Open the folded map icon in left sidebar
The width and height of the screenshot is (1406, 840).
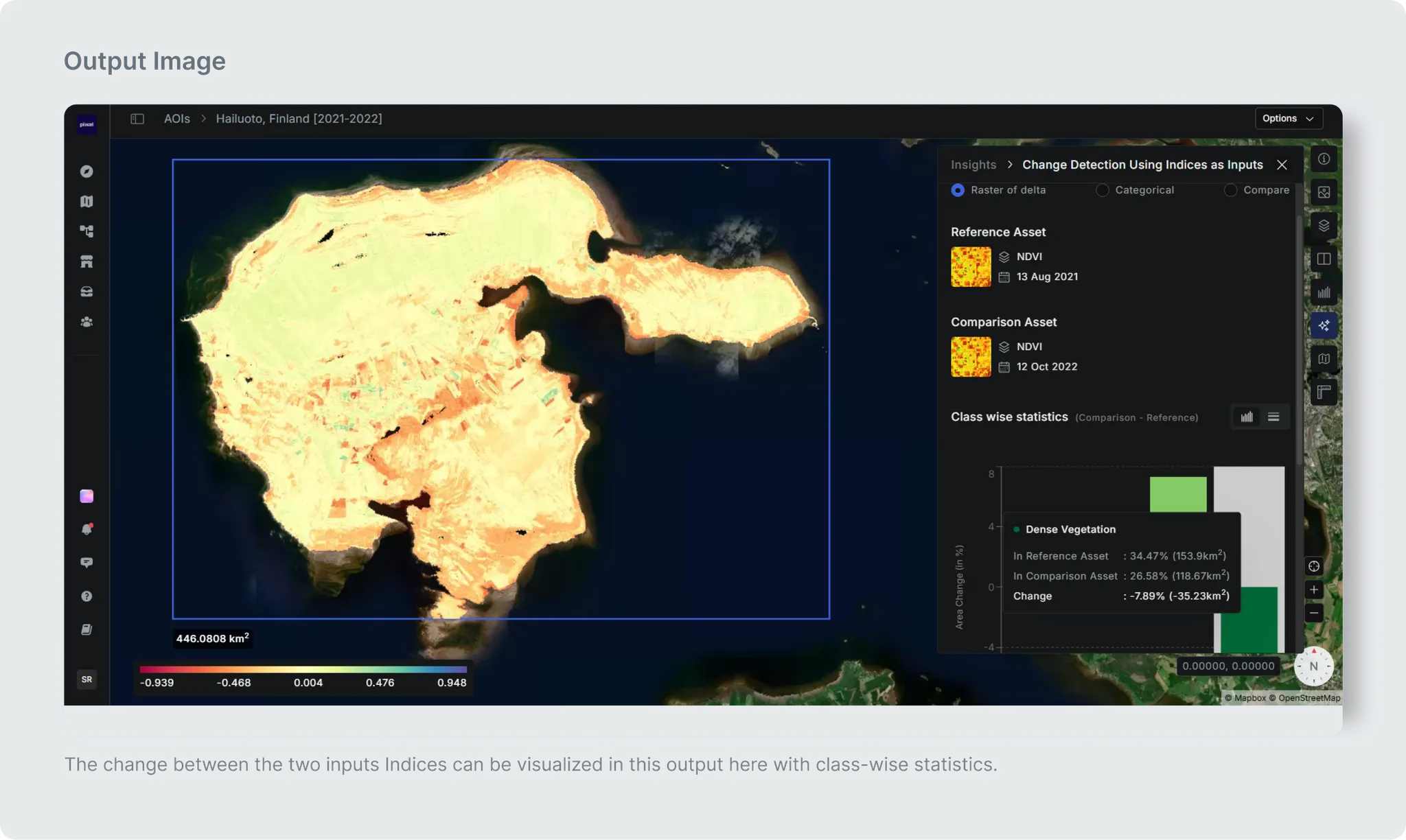(87, 201)
